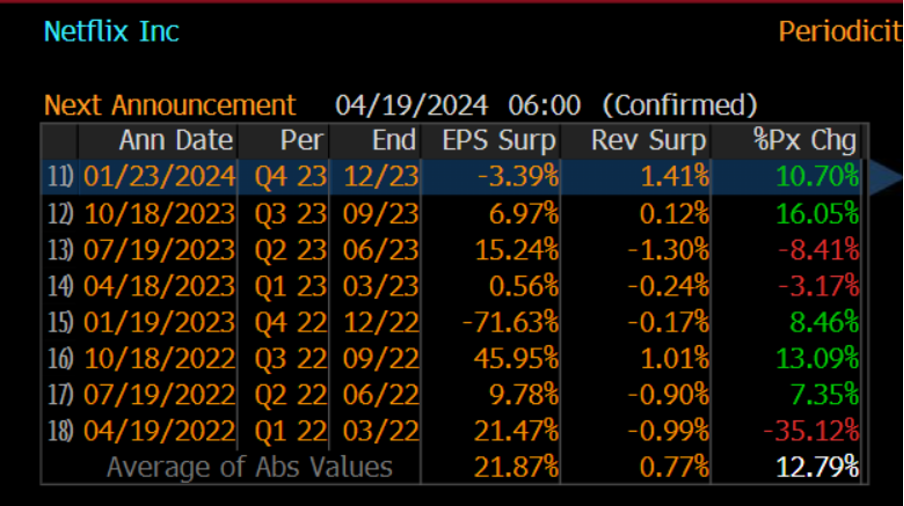The height and width of the screenshot is (506, 904).
Task: Click the 7.35% price change value
Action: point(824,395)
